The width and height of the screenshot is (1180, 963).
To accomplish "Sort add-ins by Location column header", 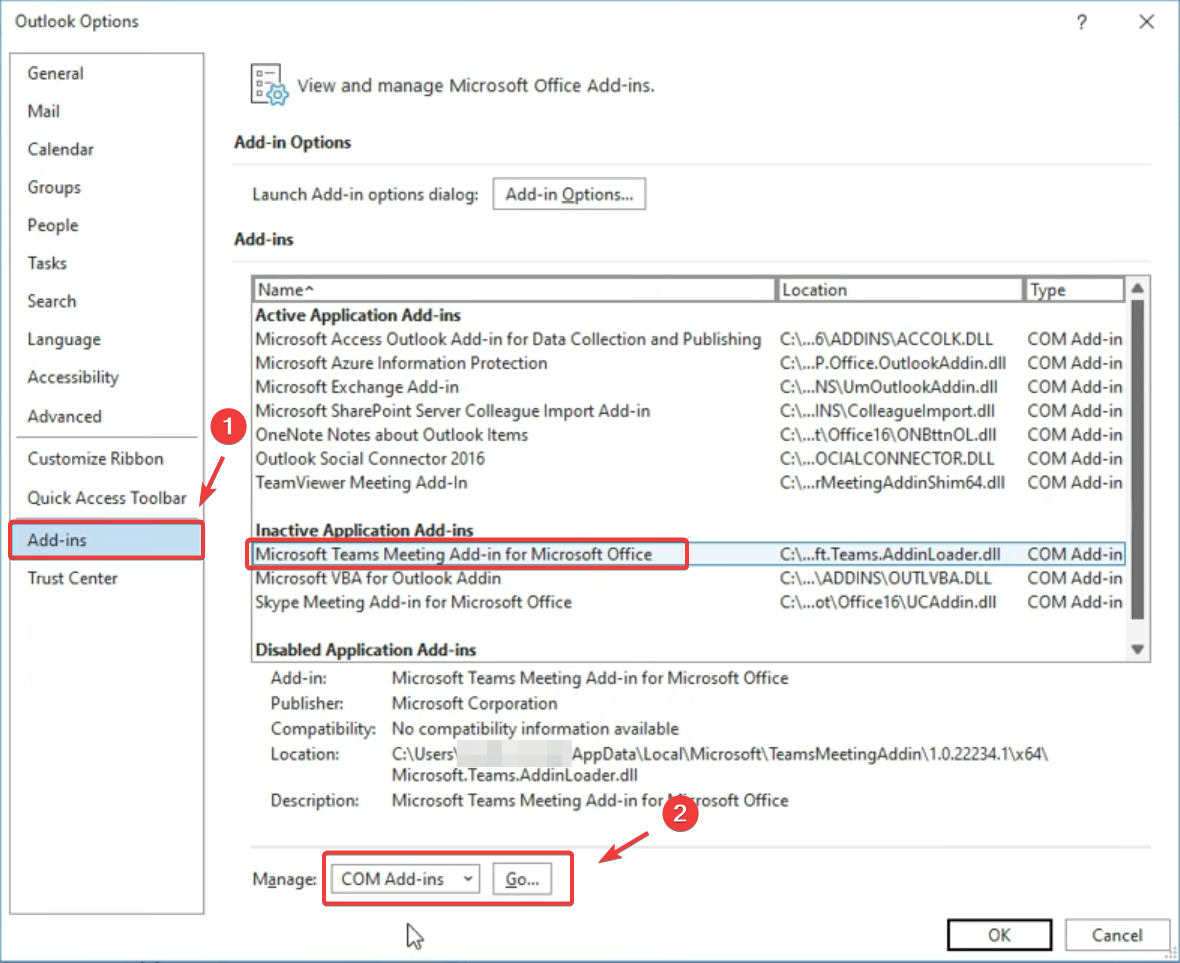I will pyautogui.click(x=899, y=290).
